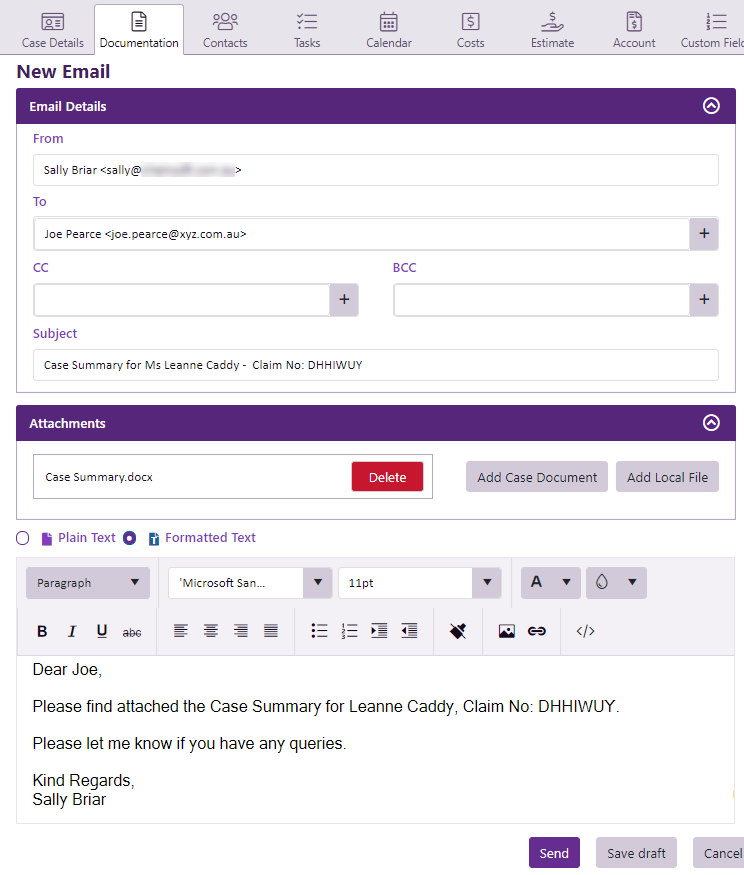Open the Paragraph style dropdown
744x875 pixels.
pos(88,583)
